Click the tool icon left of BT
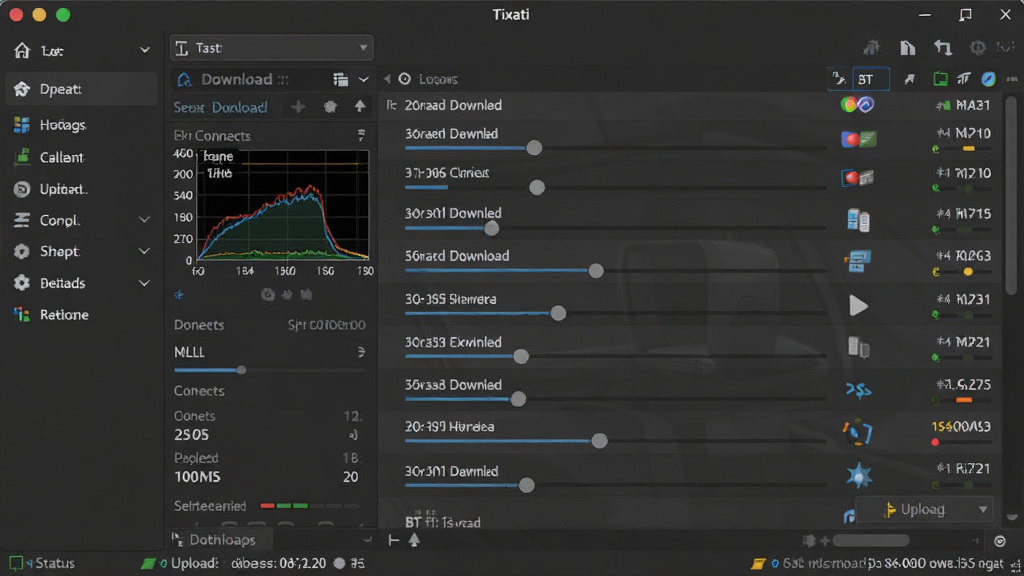Viewport: 1024px width, 576px height. 839,79
